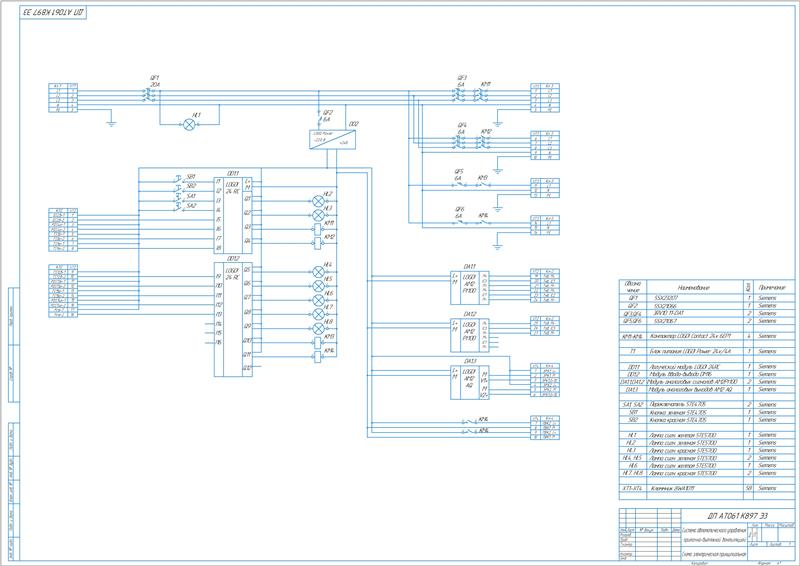The width and height of the screenshot is (800, 566).
Task: Click the KM3 contact beside QF5
Action: [482, 185]
